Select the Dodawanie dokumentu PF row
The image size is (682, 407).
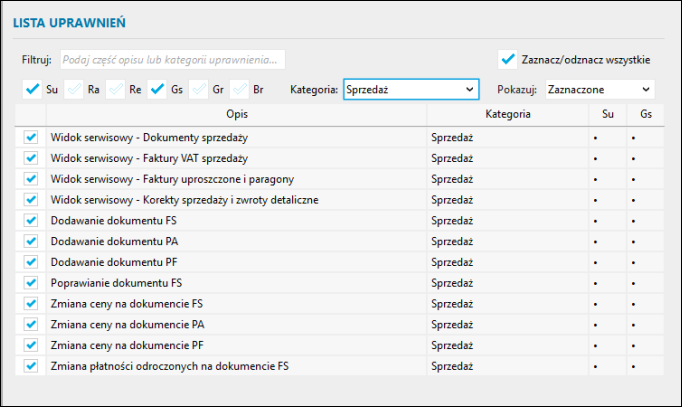point(236,261)
